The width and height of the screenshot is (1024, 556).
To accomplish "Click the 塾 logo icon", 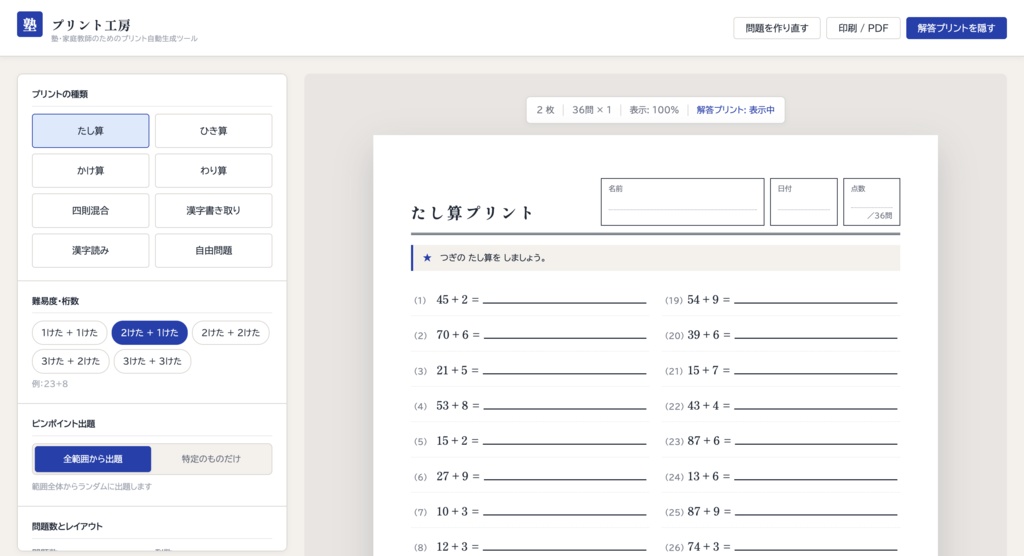I will click(x=29, y=24).
